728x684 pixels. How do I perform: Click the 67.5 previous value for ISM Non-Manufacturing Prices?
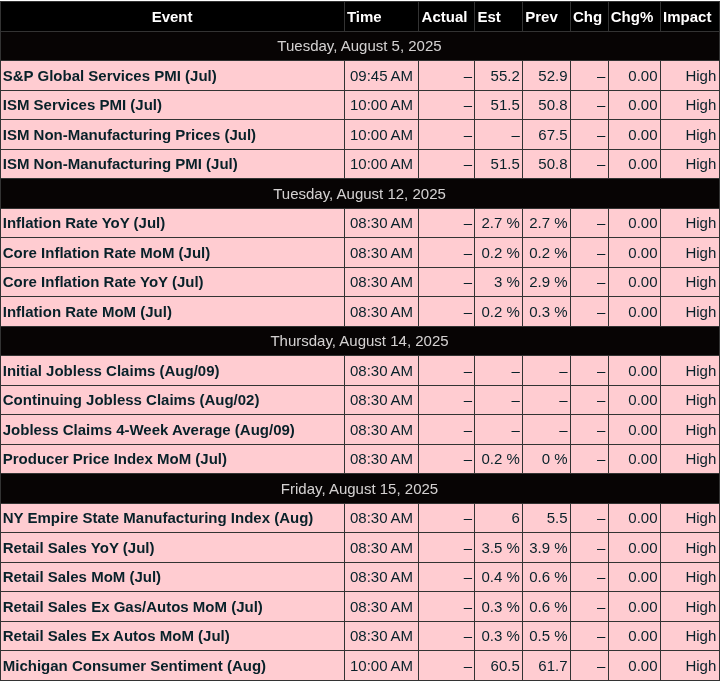[546, 135]
